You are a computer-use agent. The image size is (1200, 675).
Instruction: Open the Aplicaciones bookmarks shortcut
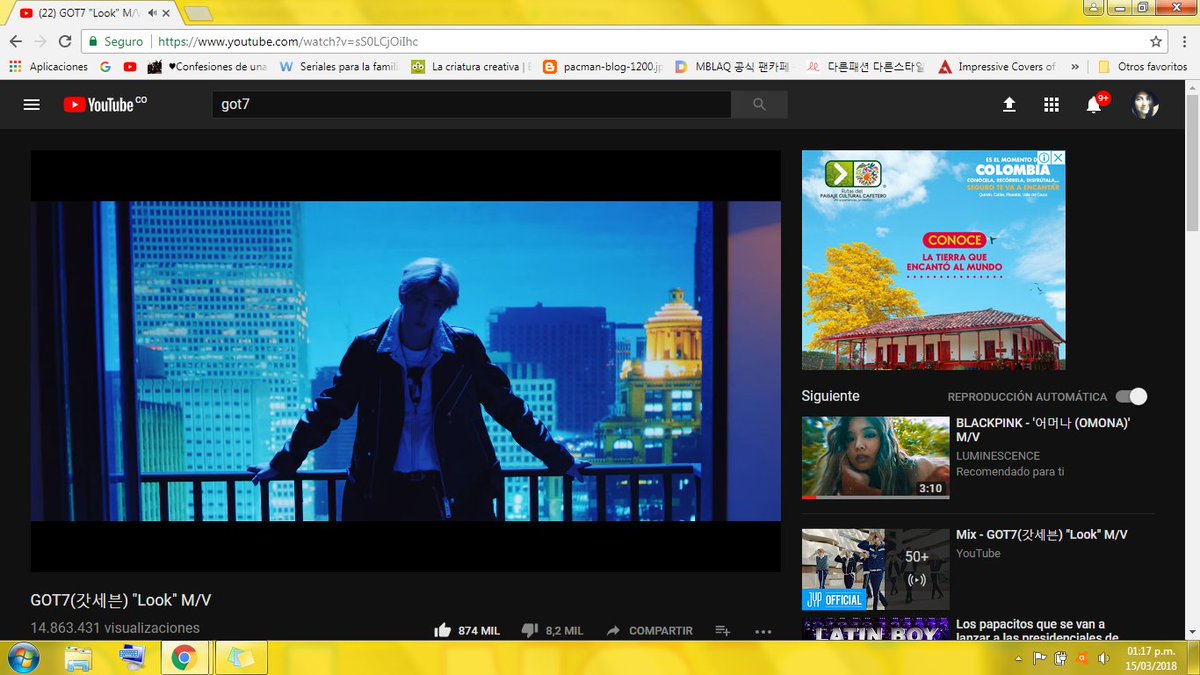[48, 67]
